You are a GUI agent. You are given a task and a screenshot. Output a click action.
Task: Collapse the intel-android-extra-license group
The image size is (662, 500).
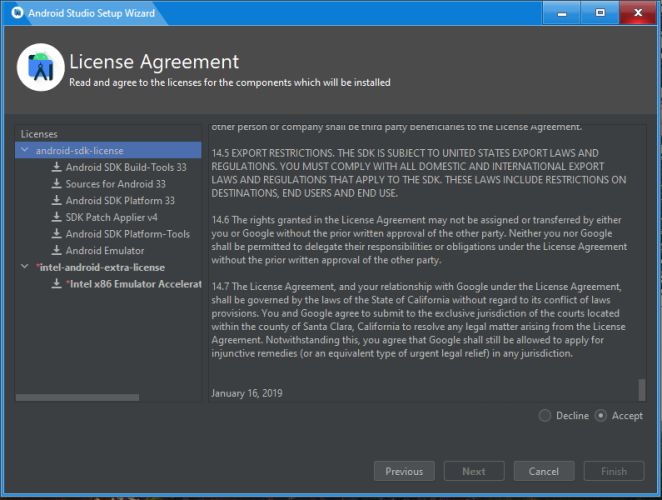coord(25,267)
